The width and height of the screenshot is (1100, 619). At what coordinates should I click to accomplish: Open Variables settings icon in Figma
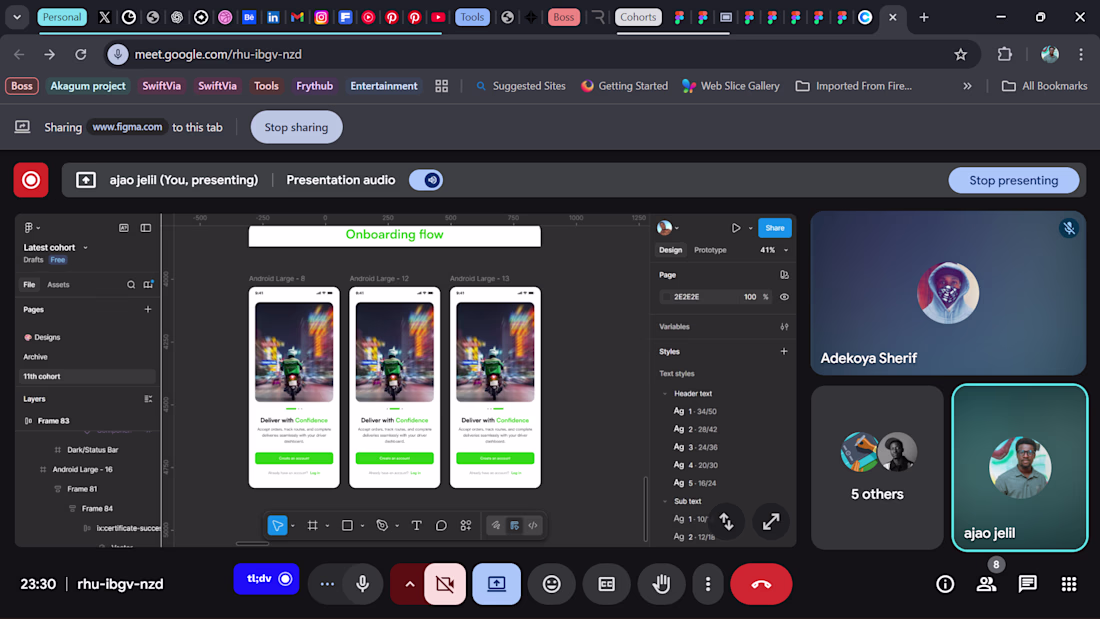tap(784, 326)
